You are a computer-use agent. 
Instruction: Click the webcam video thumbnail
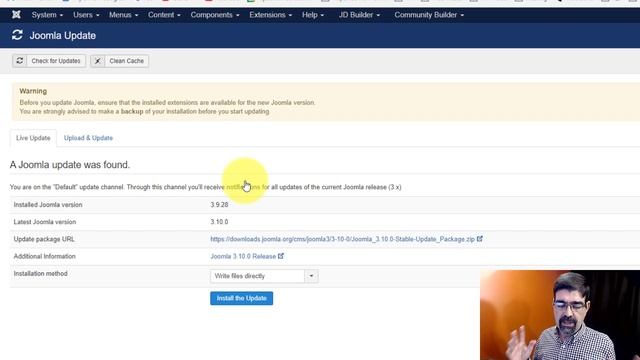pyautogui.click(x=560, y=315)
